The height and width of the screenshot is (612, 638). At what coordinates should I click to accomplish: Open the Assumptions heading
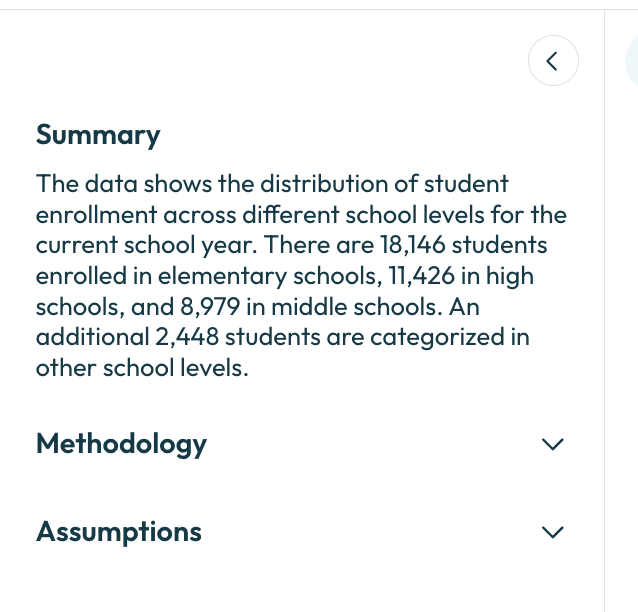pyautogui.click(x=119, y=531)
